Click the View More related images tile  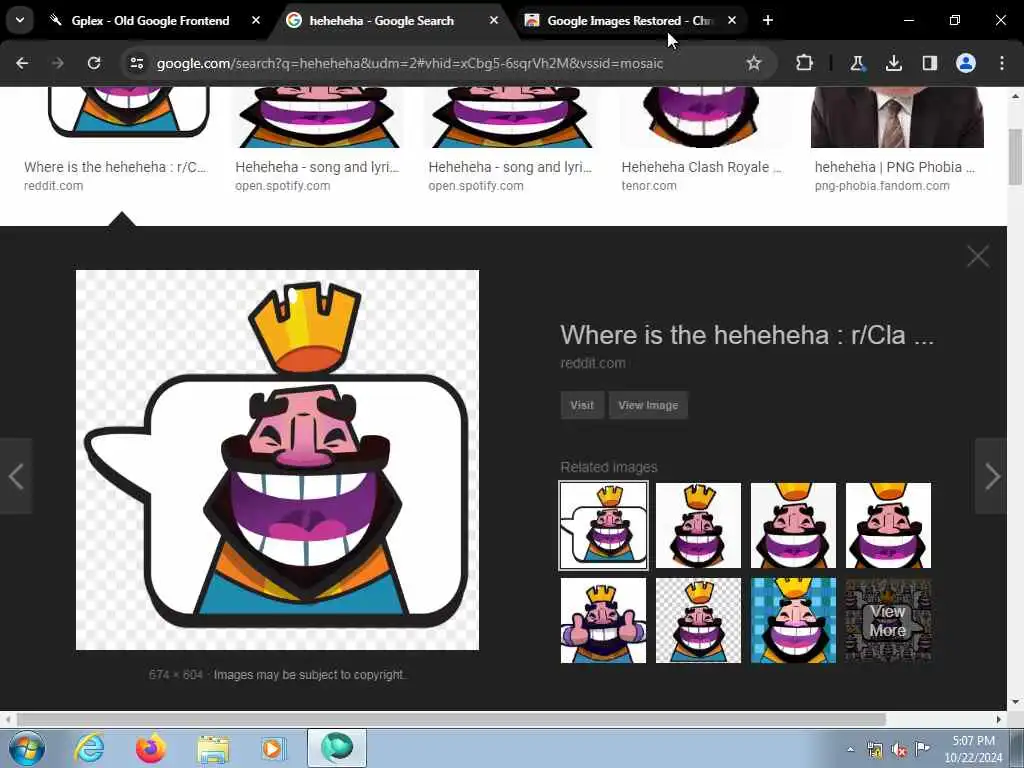pyautogui.click(x=888, y=620)
